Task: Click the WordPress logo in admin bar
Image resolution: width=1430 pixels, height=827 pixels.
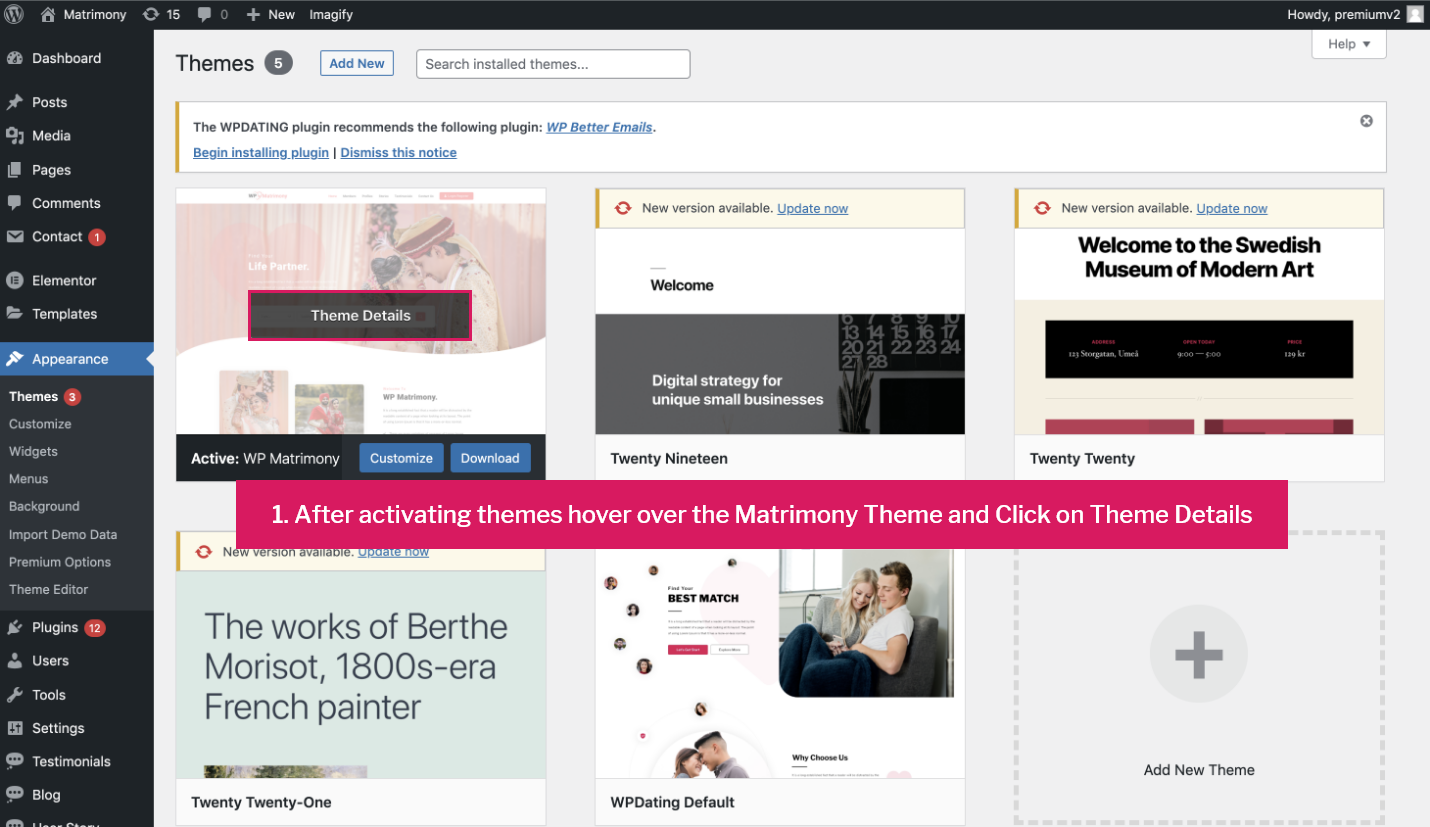Action: pyautogui.click(x=14, y=14)
